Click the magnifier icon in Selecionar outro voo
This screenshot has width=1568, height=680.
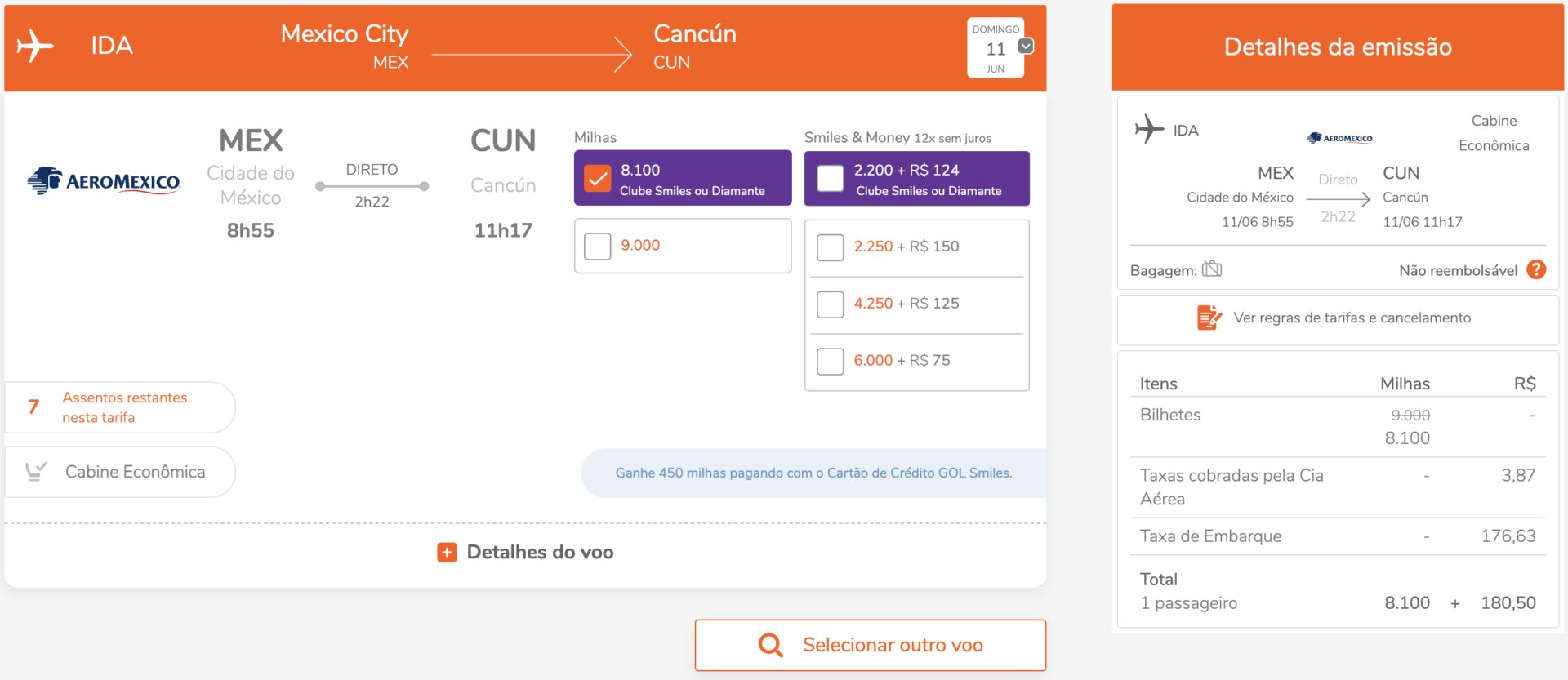tap(770, 645)
